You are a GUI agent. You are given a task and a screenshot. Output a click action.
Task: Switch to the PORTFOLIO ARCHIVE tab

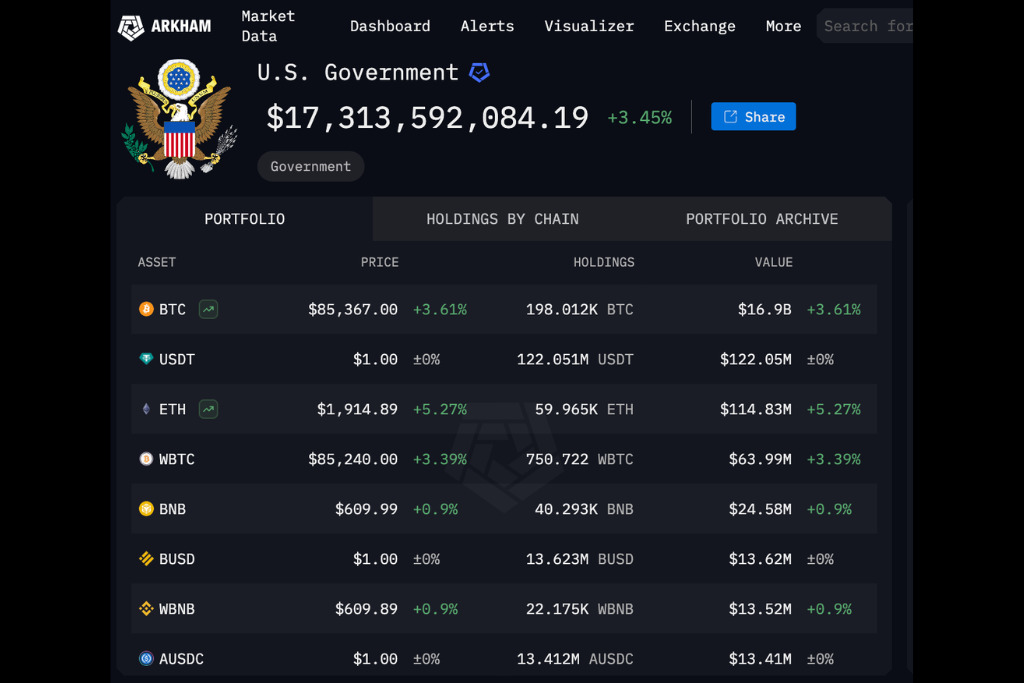point(761,219)
